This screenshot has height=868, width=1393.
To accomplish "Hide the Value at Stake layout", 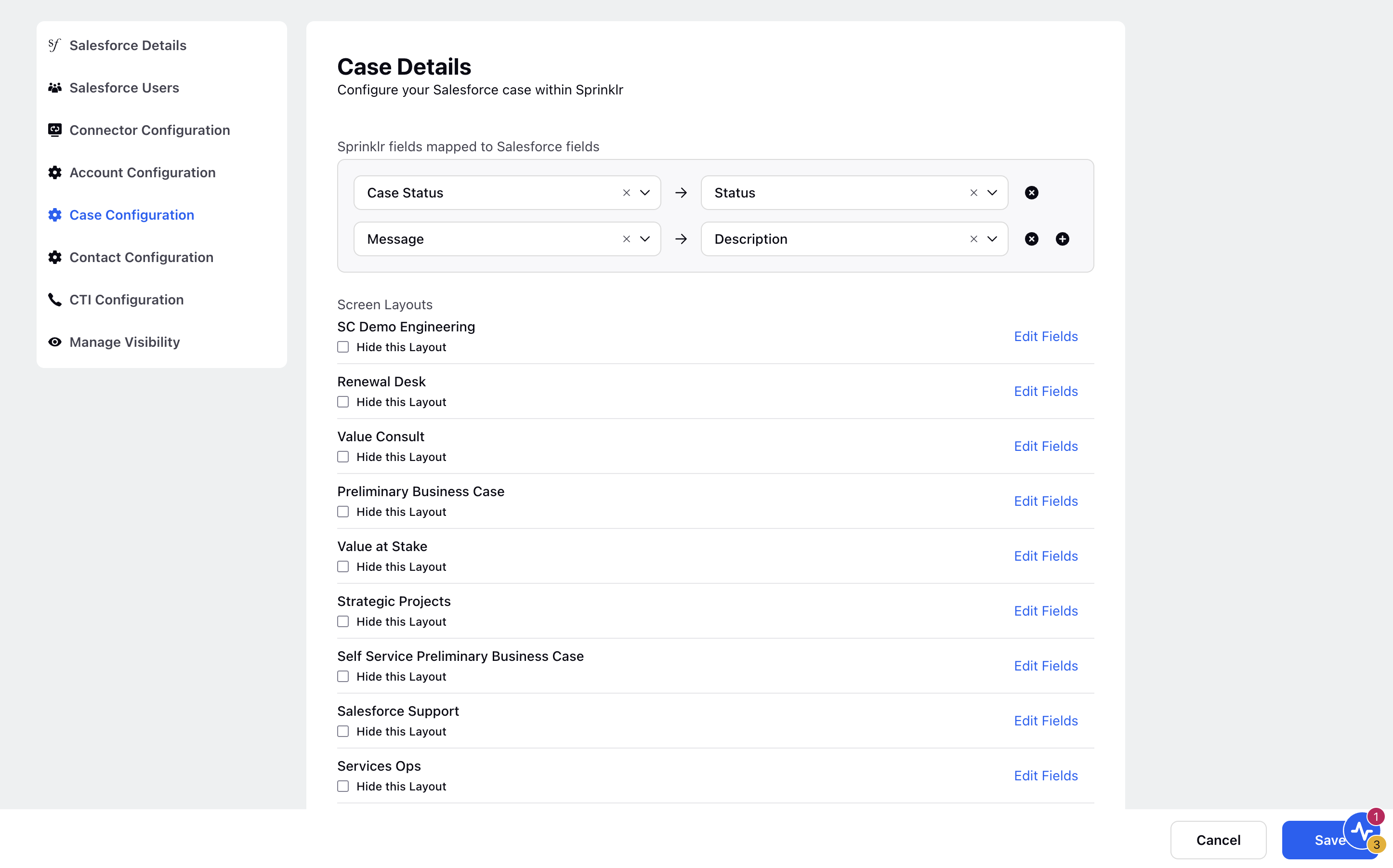I will (x=342, y=566).
